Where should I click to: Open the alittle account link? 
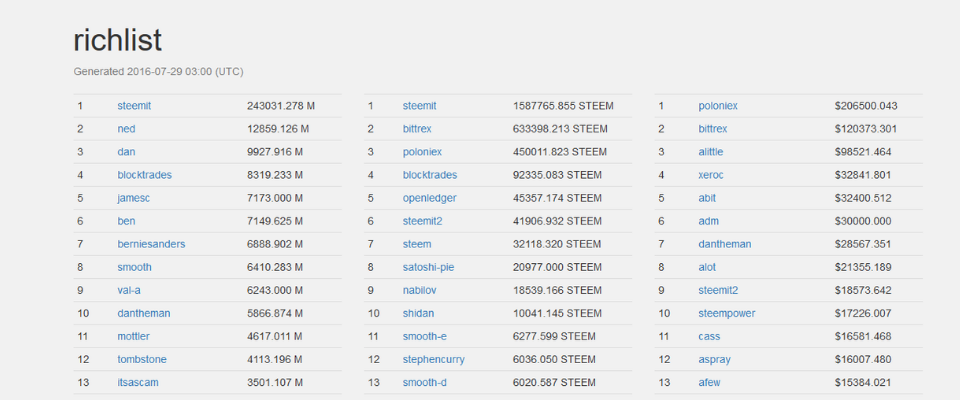coord(711,152)
